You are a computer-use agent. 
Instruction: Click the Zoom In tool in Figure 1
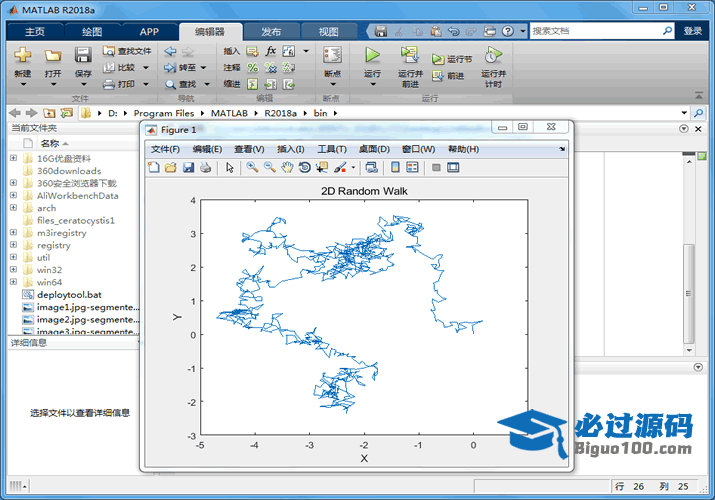click(253, 167)
